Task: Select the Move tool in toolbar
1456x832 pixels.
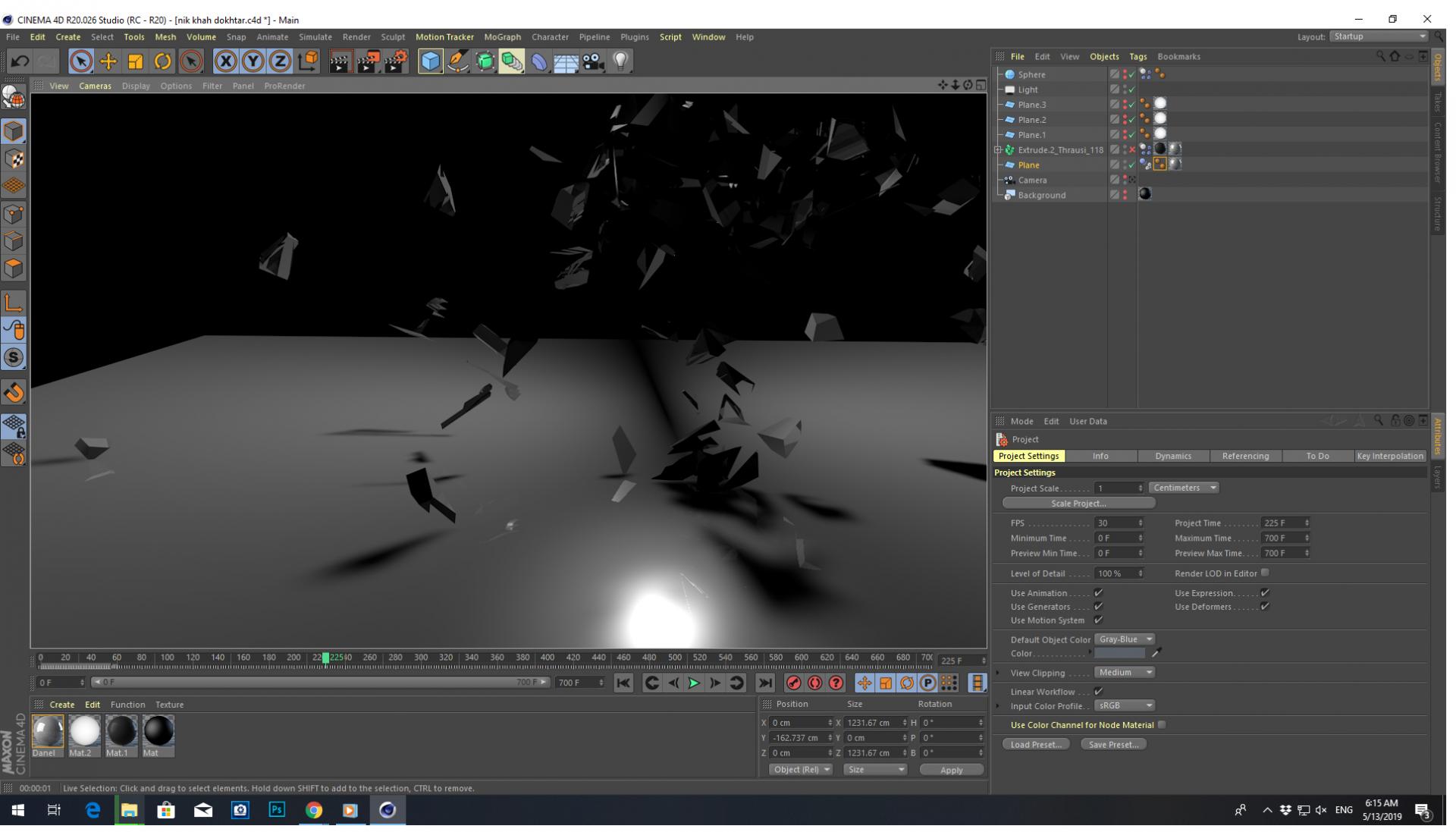Action: click(x=110, y=62)
